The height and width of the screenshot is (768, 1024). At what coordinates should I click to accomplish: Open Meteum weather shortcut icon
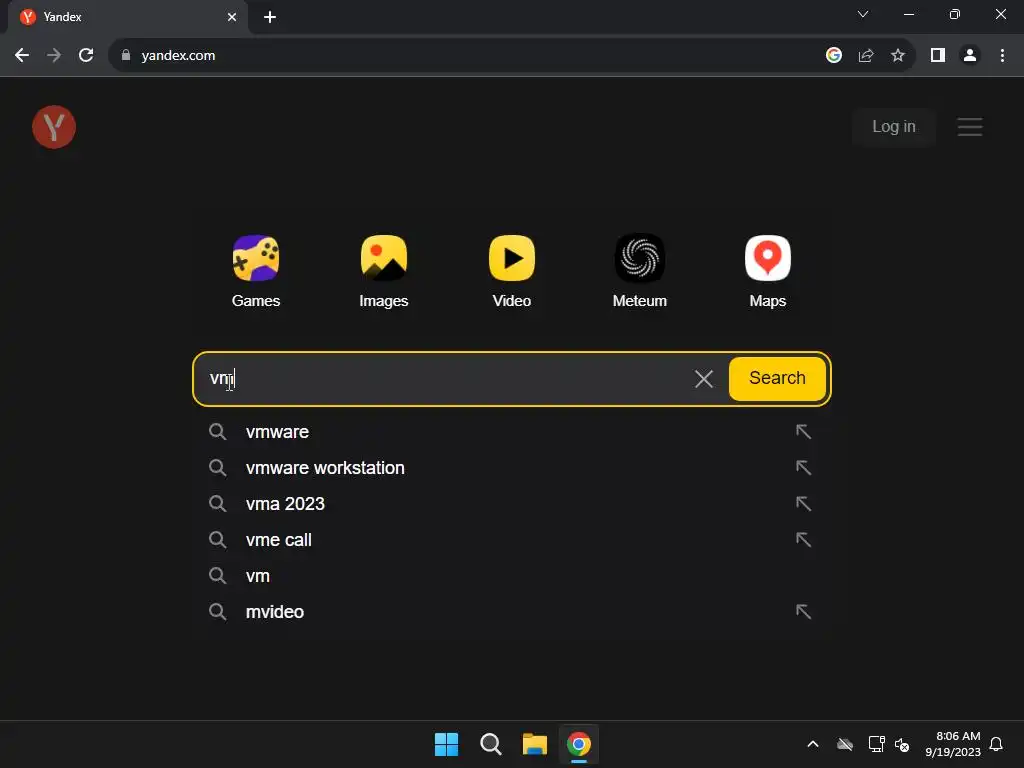(640, 258)
